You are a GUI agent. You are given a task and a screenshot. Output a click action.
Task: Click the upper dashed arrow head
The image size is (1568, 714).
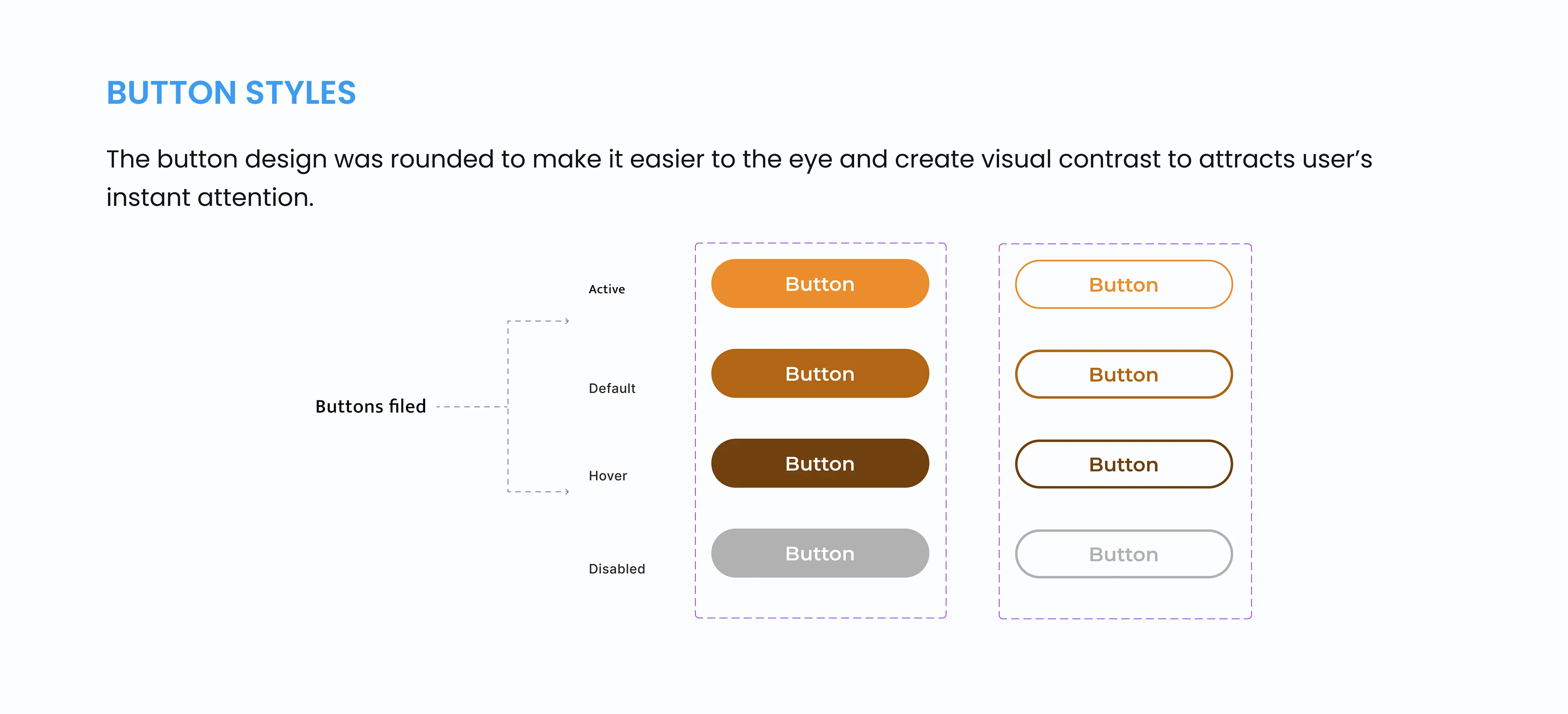coord(567,321)
